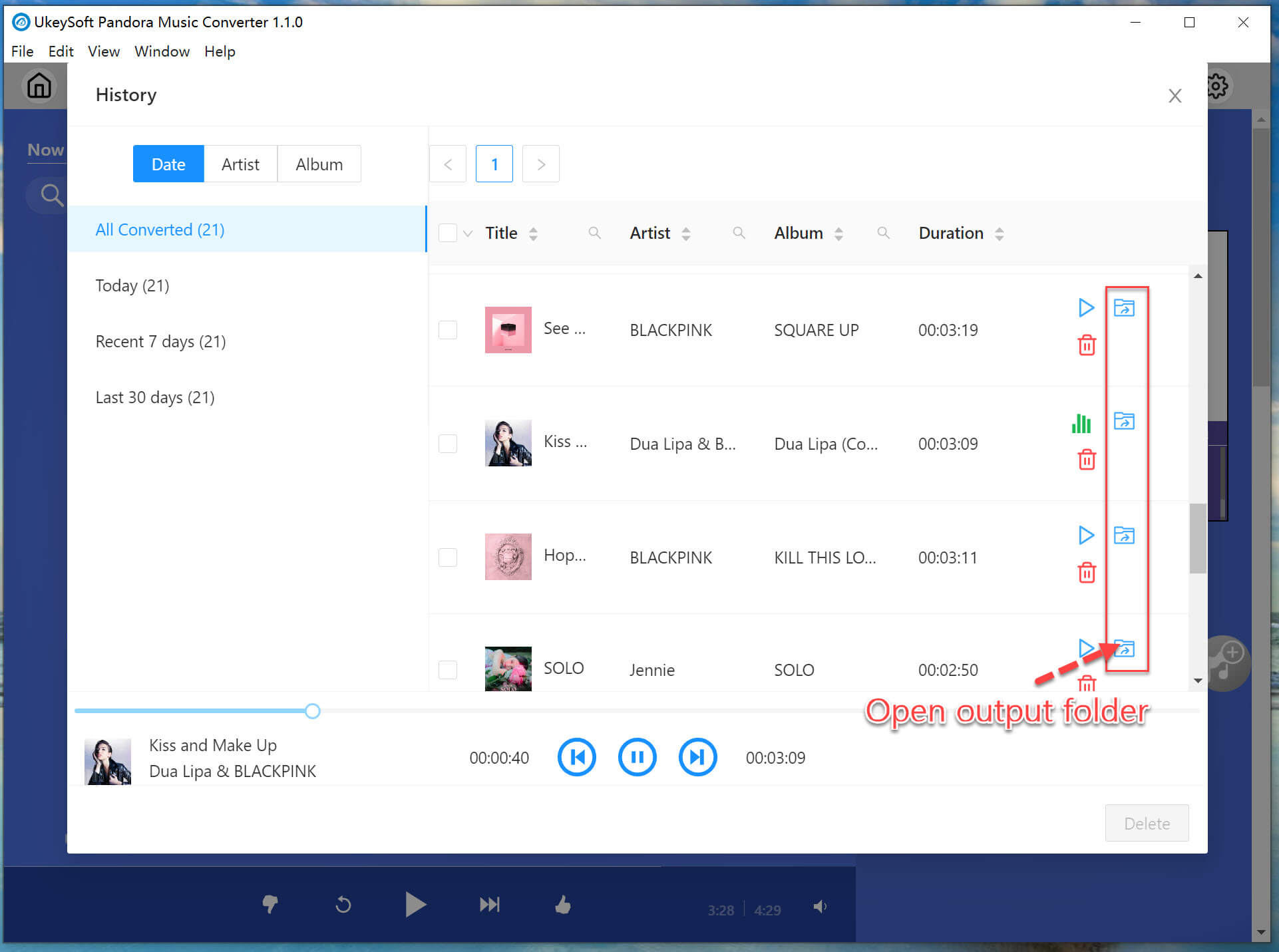1279x952 pixels.
Task: Select the Date filter tab
Action: pyautogui.click(x=168, y=163)
